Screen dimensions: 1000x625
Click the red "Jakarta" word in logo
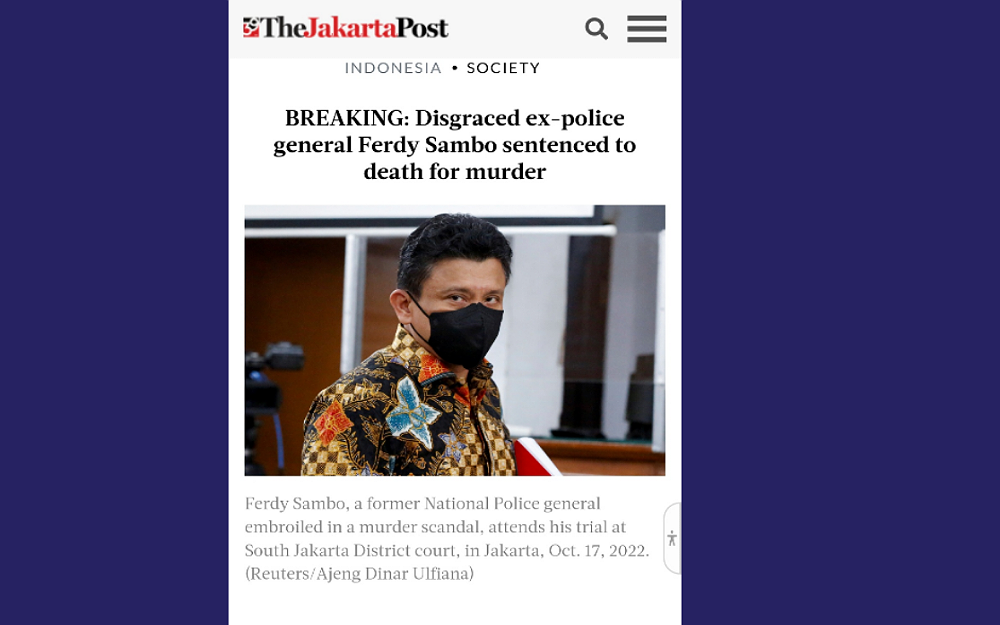pos(351,27)
